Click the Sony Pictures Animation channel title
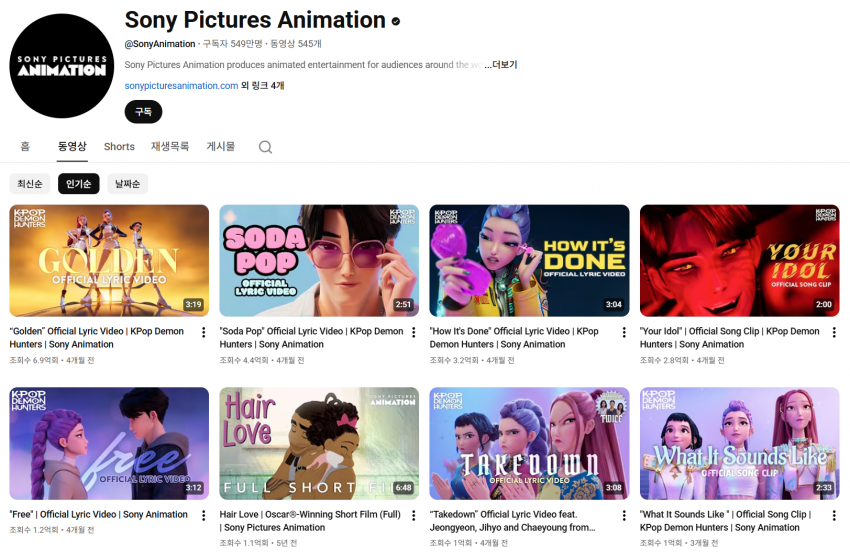This screenshot has width=850, height=560. point(255,20)
